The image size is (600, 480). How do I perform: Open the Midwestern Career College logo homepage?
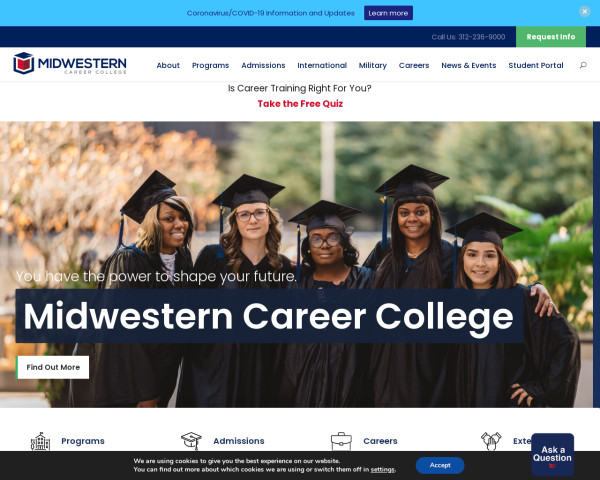pyautogui.click(x=70, y=63)
